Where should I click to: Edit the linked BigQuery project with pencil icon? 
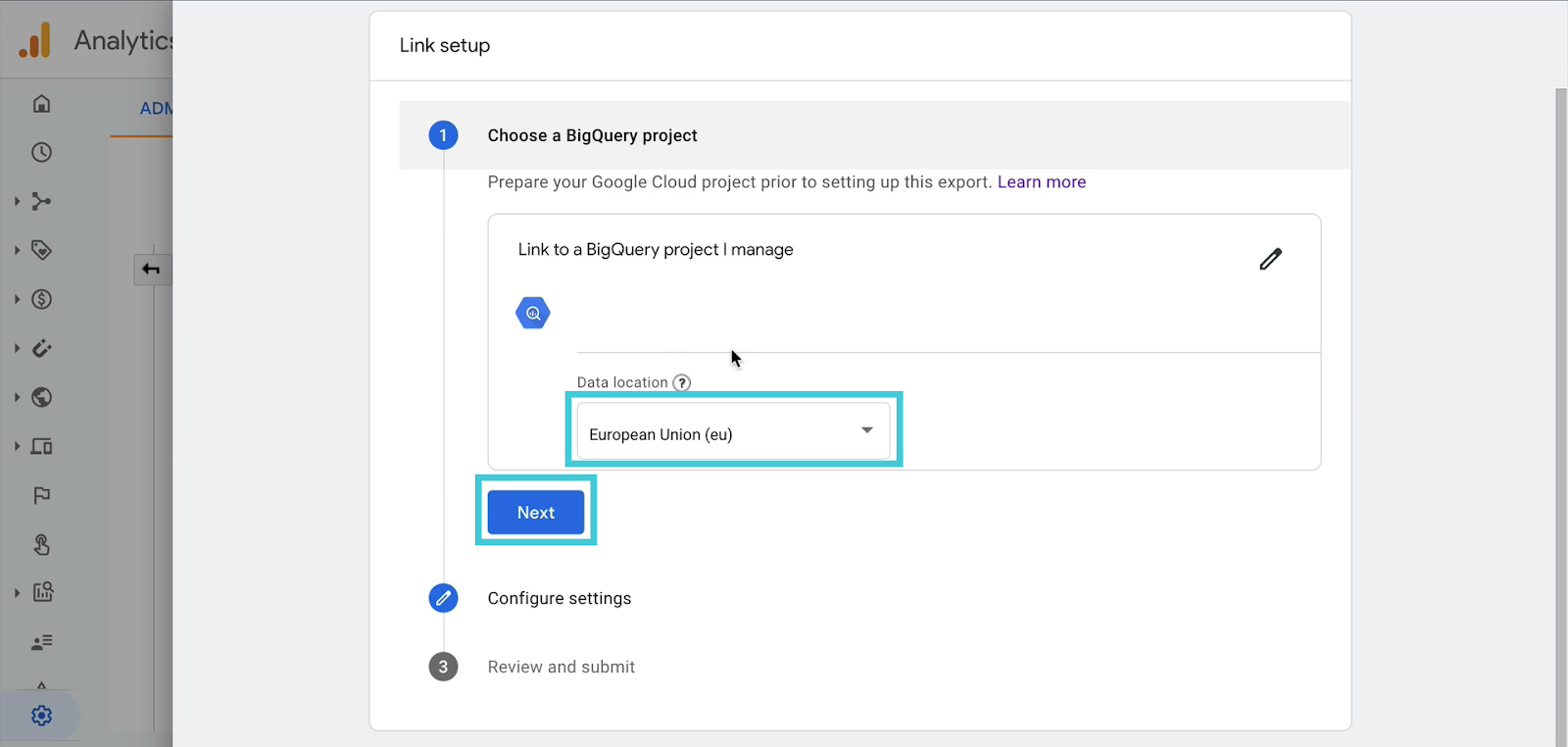click(1270, 259)
